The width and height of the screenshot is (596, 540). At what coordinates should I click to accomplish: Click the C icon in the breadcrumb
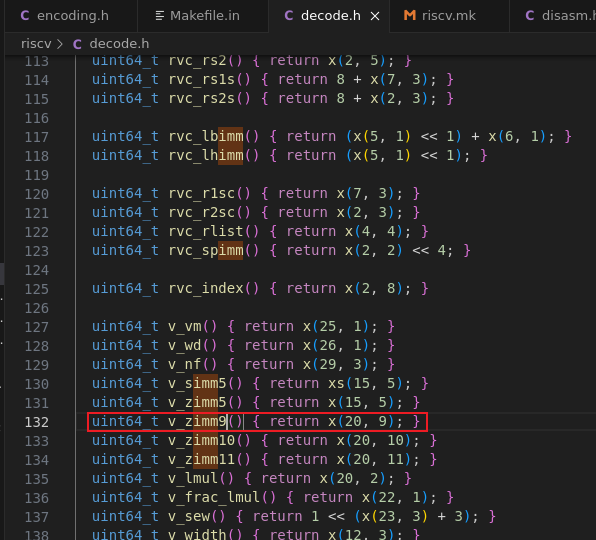click(x=77, y=44)
